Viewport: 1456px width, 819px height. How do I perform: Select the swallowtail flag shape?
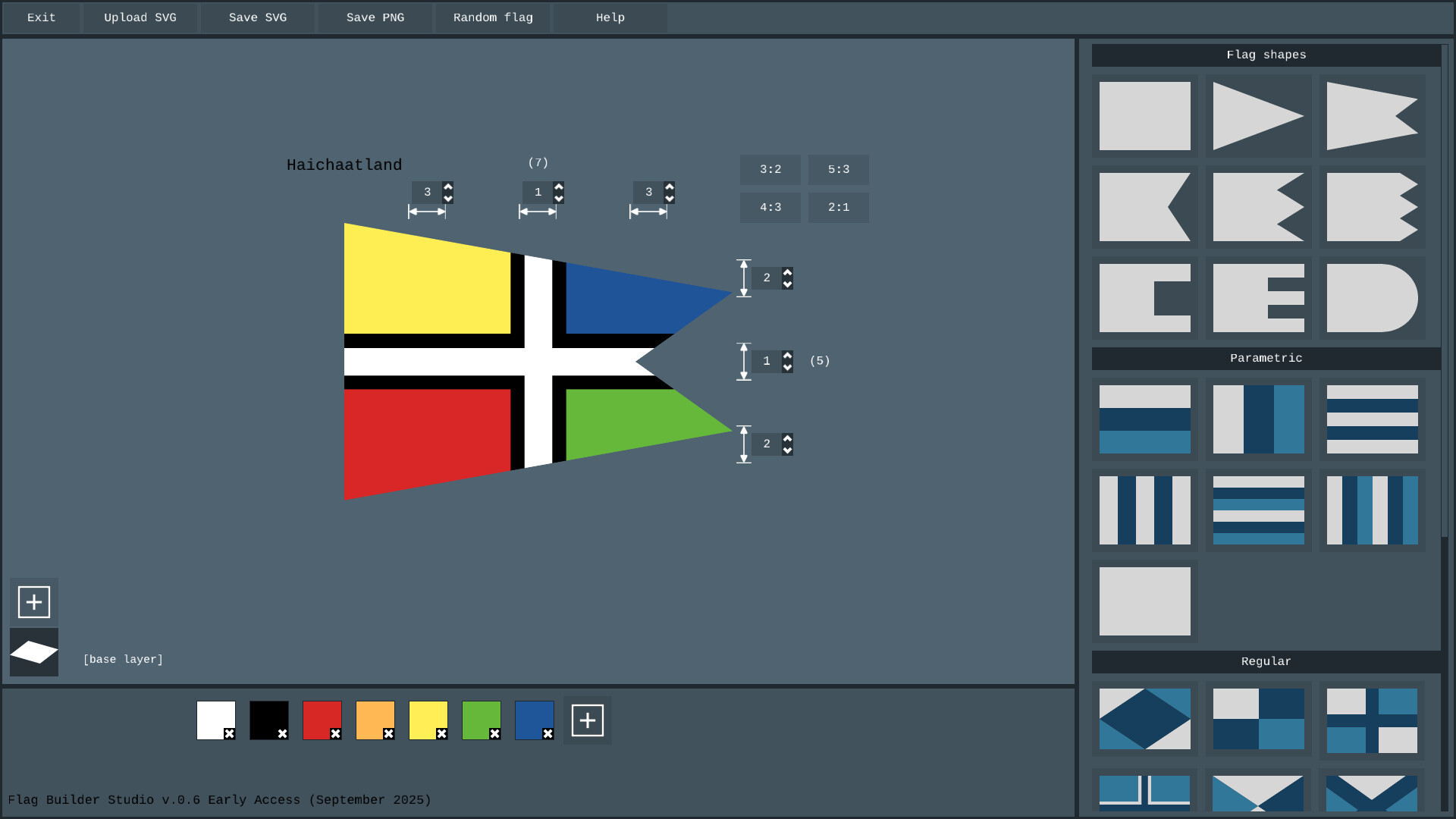tap(1373, 116)
